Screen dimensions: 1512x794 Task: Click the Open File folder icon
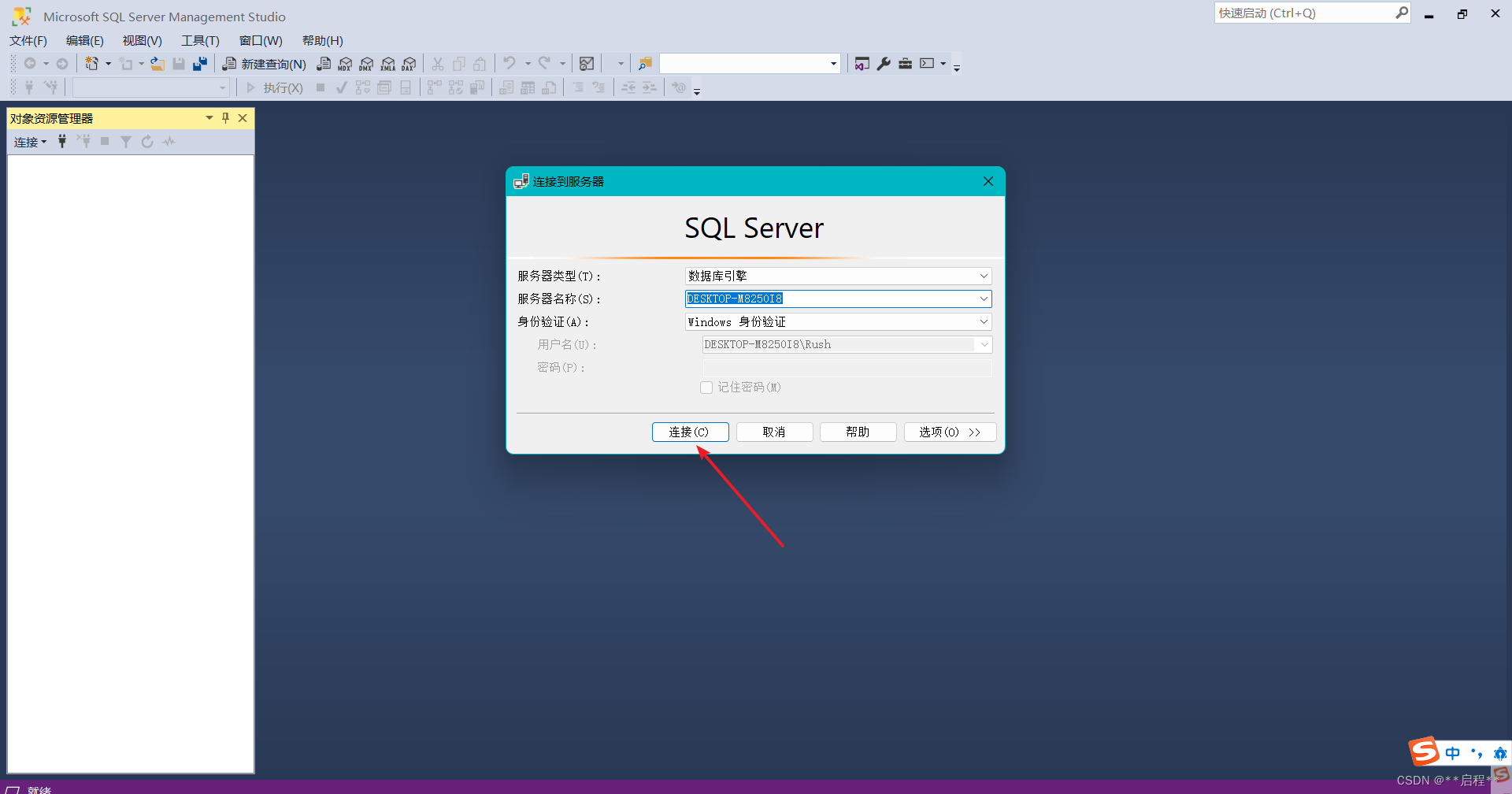point(157,64)
